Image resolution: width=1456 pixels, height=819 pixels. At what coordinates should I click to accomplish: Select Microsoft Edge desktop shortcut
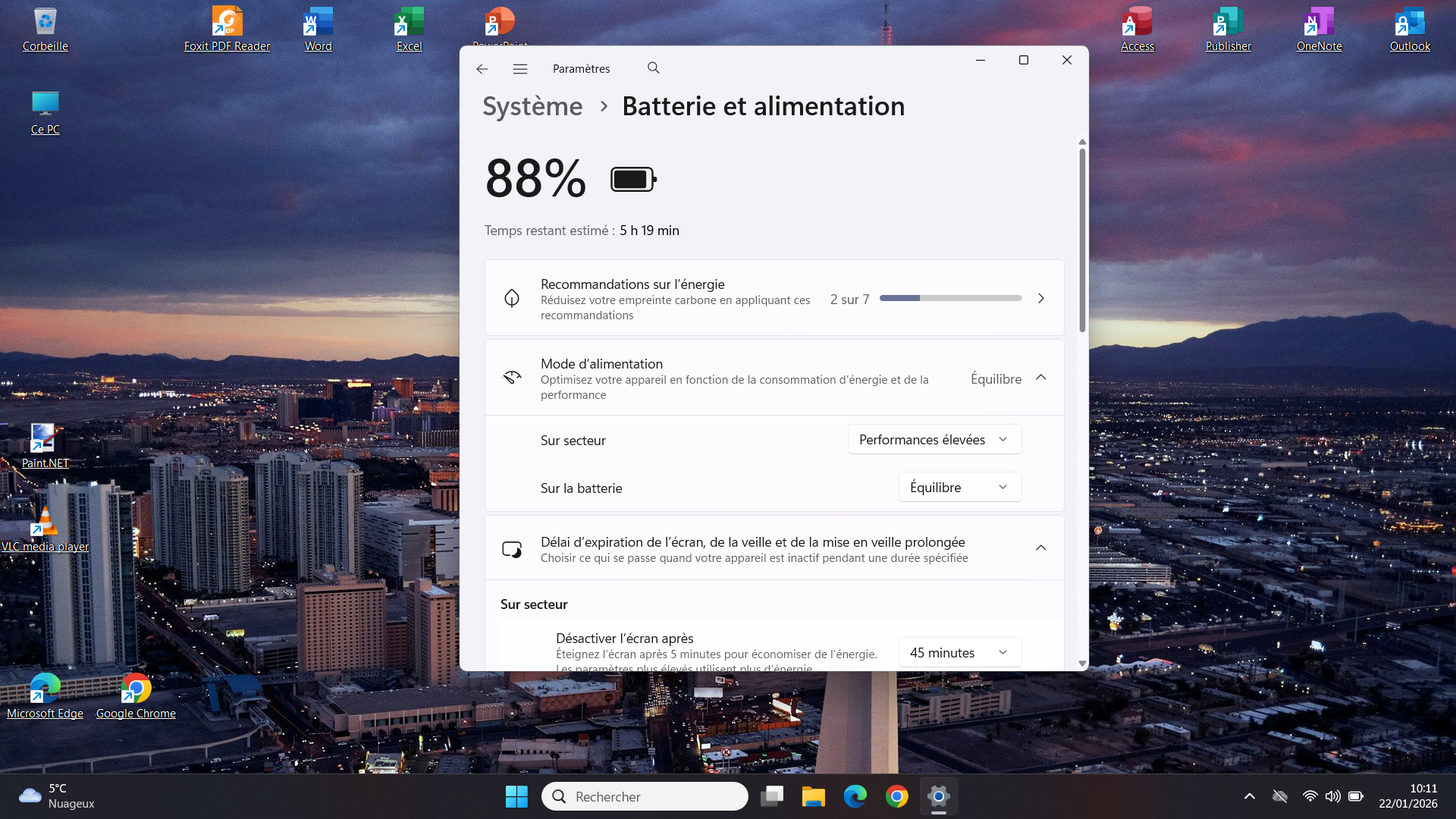[x=45, y=697]
